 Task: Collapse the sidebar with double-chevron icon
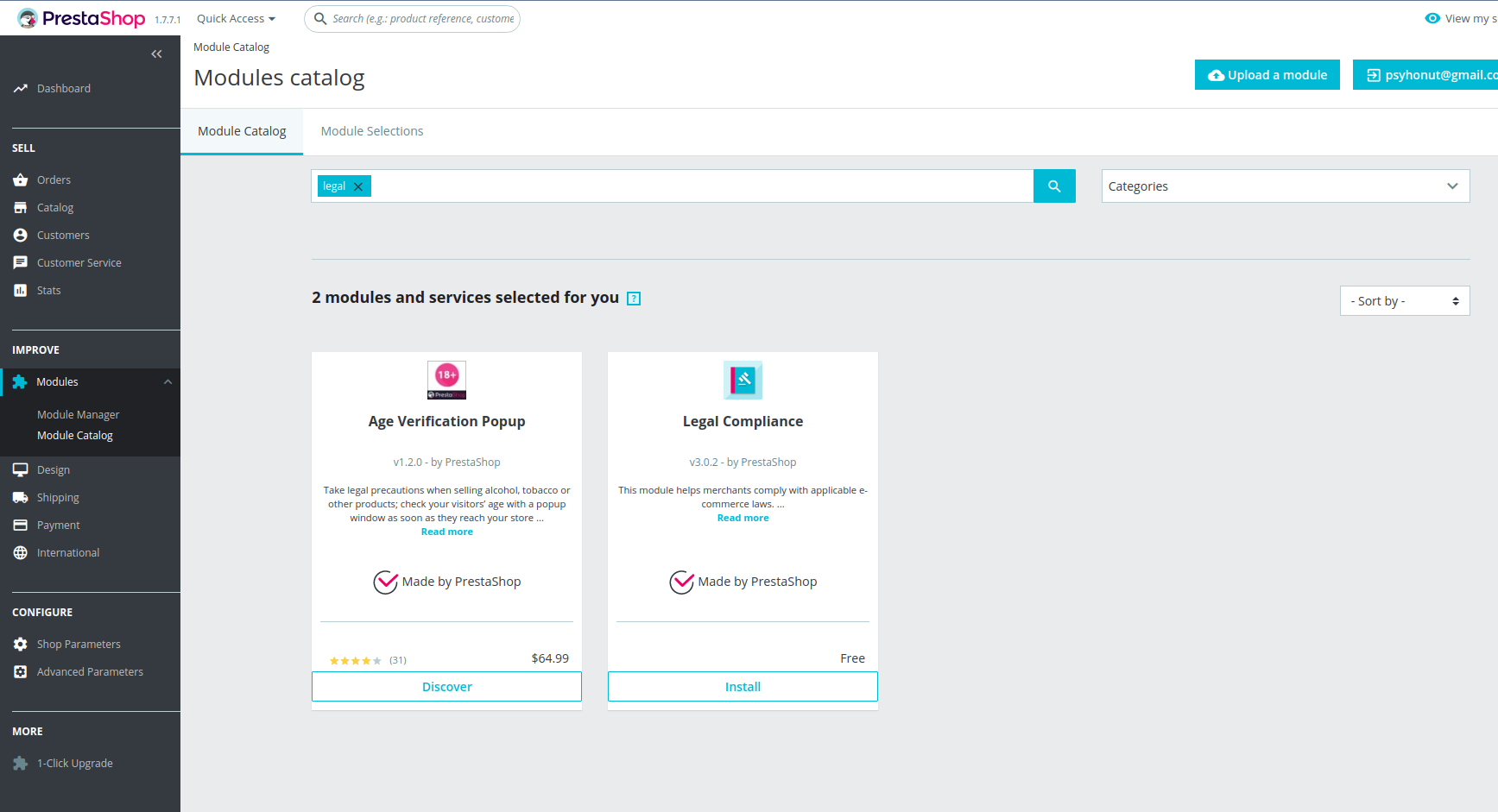tap(156, 54)
